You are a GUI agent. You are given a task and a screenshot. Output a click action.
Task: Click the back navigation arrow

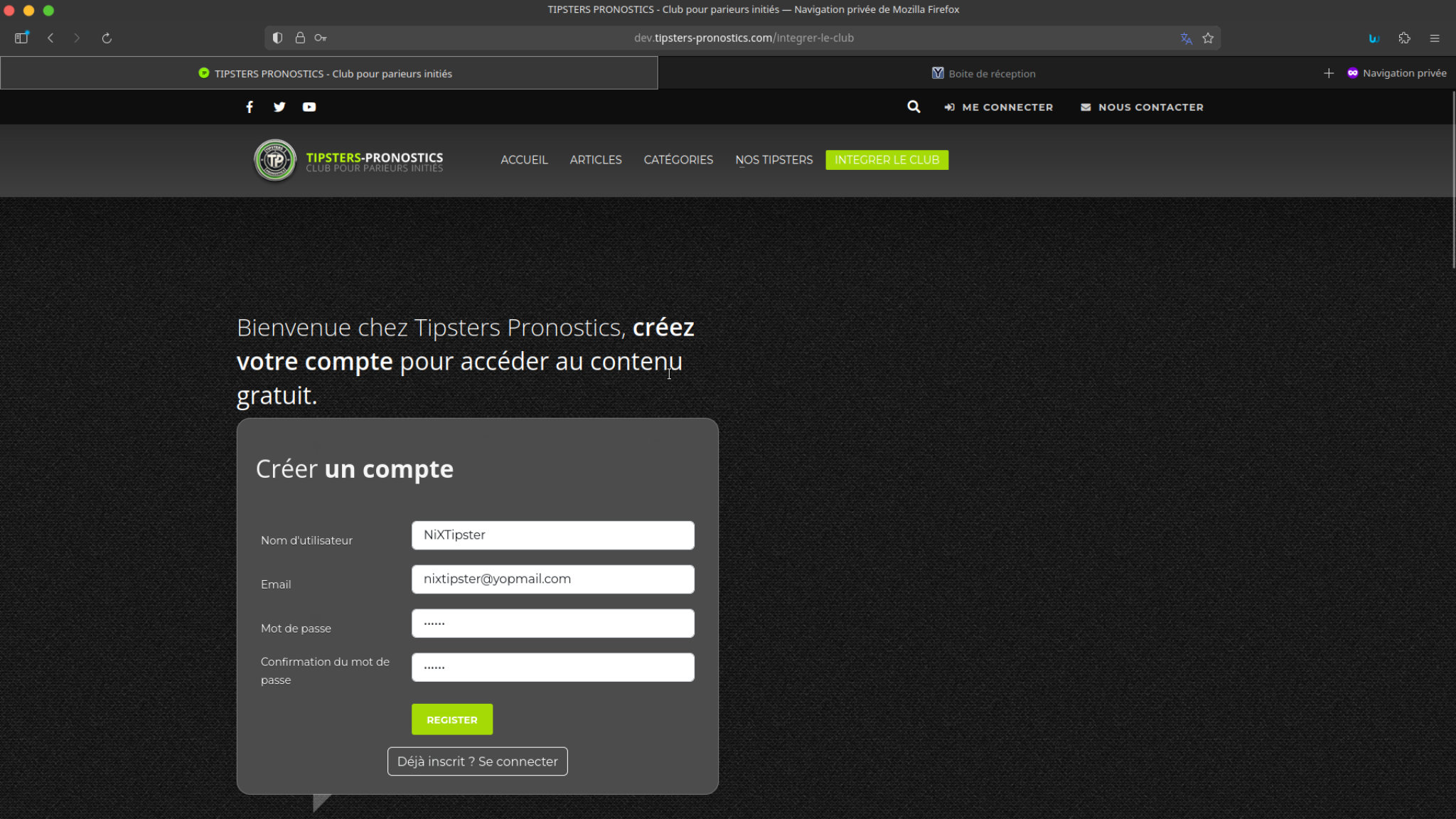pyautogui.click(x=50, y=38)
